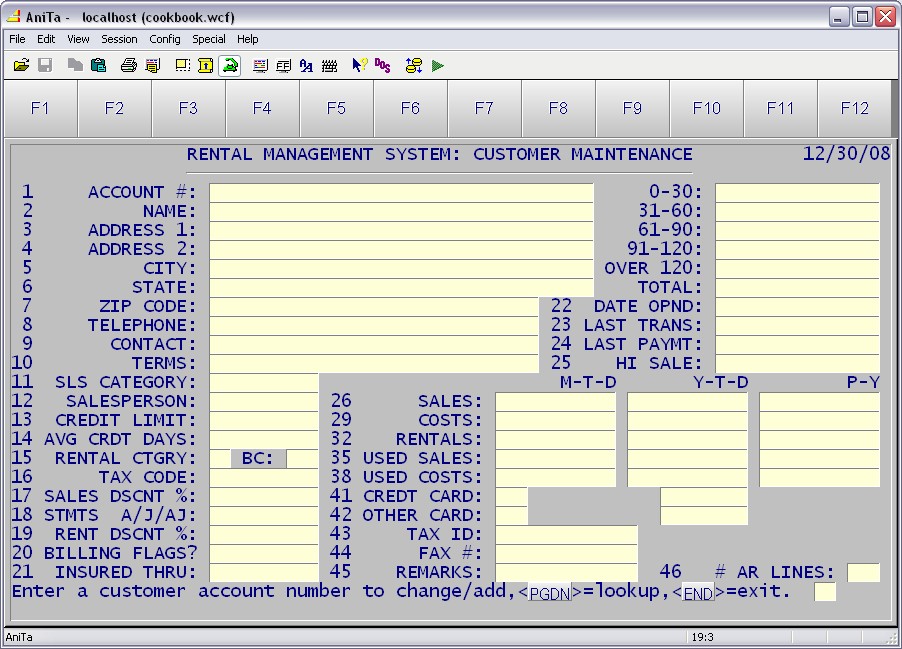
Task: Click the grayed save floppy disk icon
Action: [45, 66]
